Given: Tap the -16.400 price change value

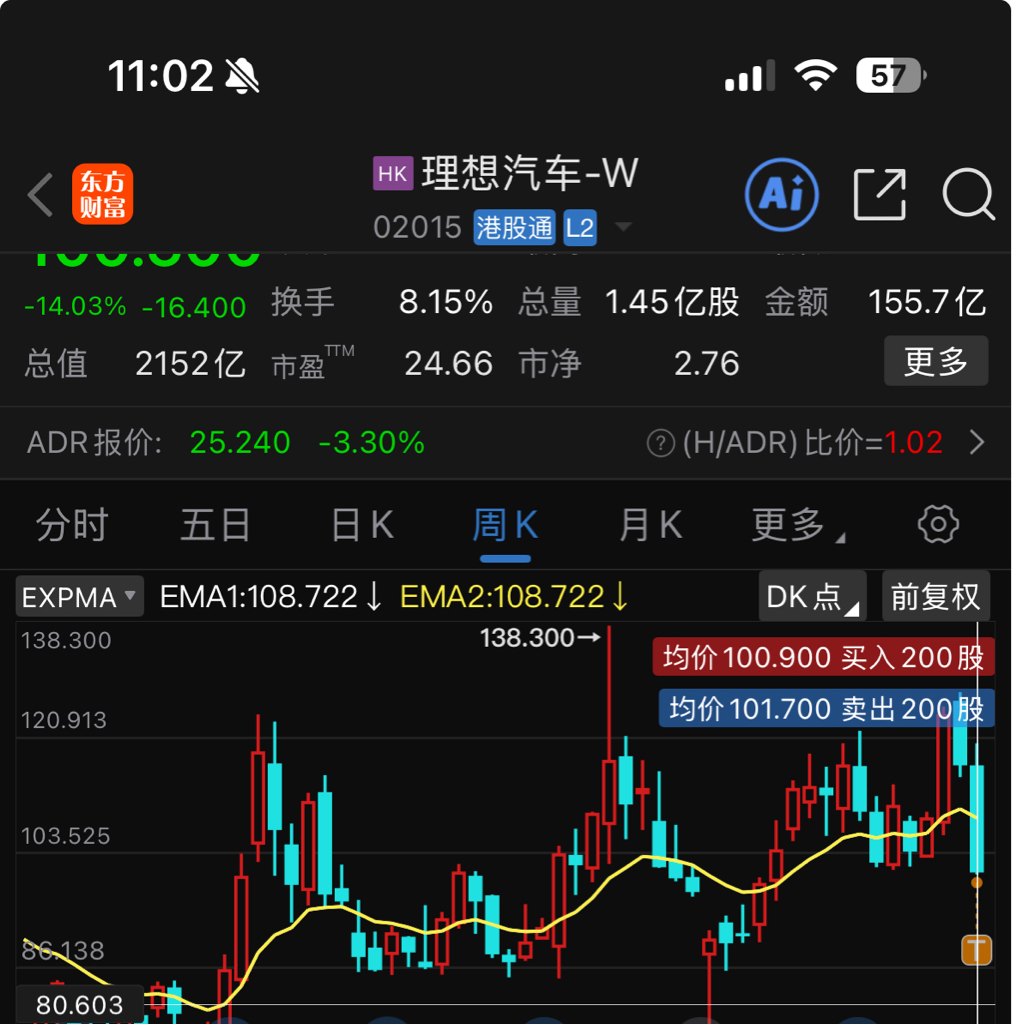Looking at the screenshot, I should [x=194, y=308].
